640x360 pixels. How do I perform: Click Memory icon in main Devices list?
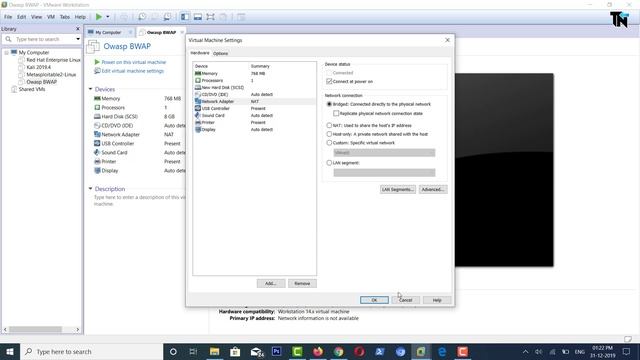coord(97,98)
